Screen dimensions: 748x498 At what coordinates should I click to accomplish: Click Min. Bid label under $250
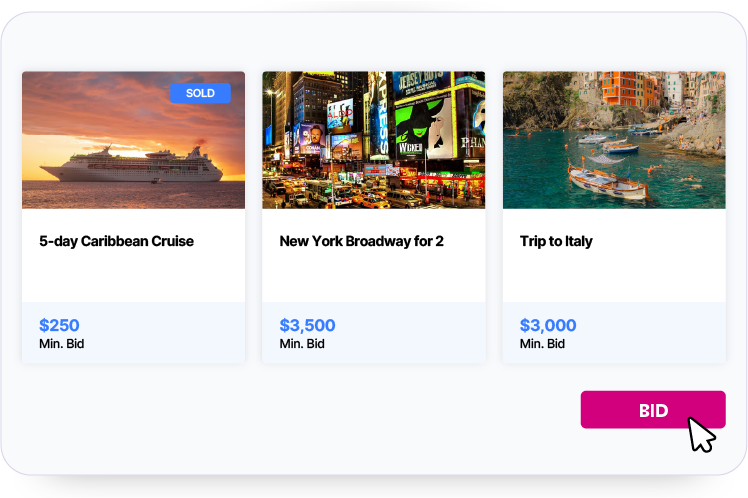[62, 344]
